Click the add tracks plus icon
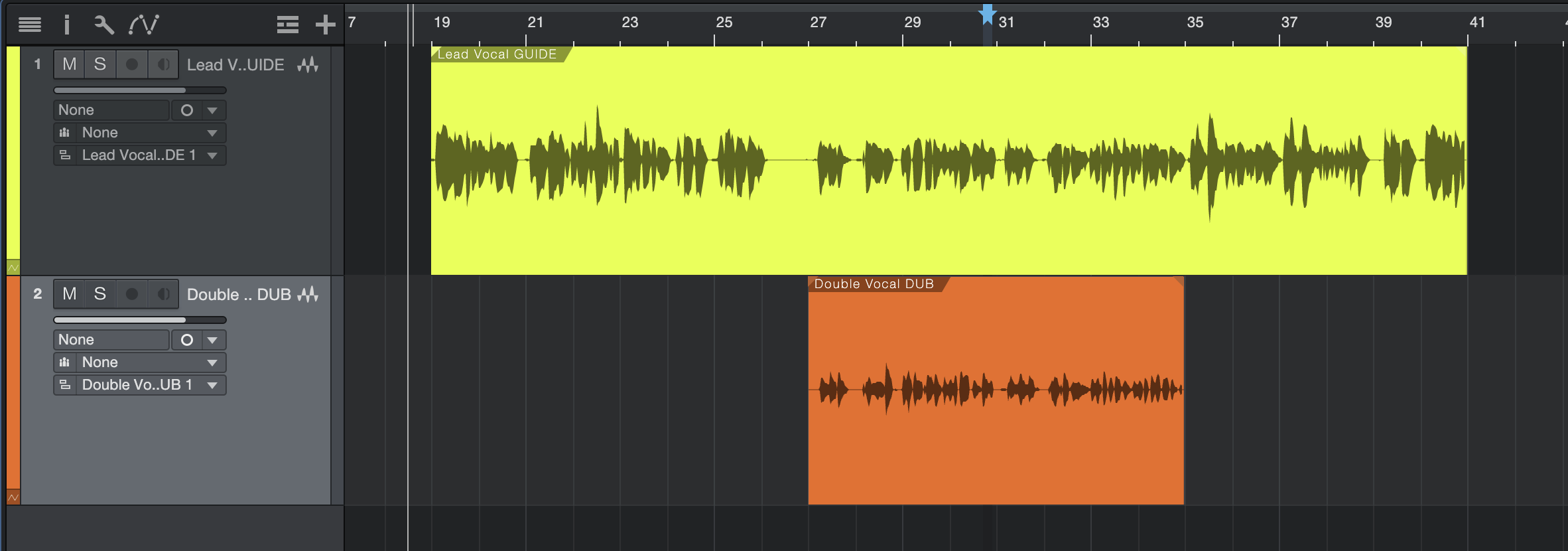Screen dimensions: 1568x551 (x=325, y=25)
